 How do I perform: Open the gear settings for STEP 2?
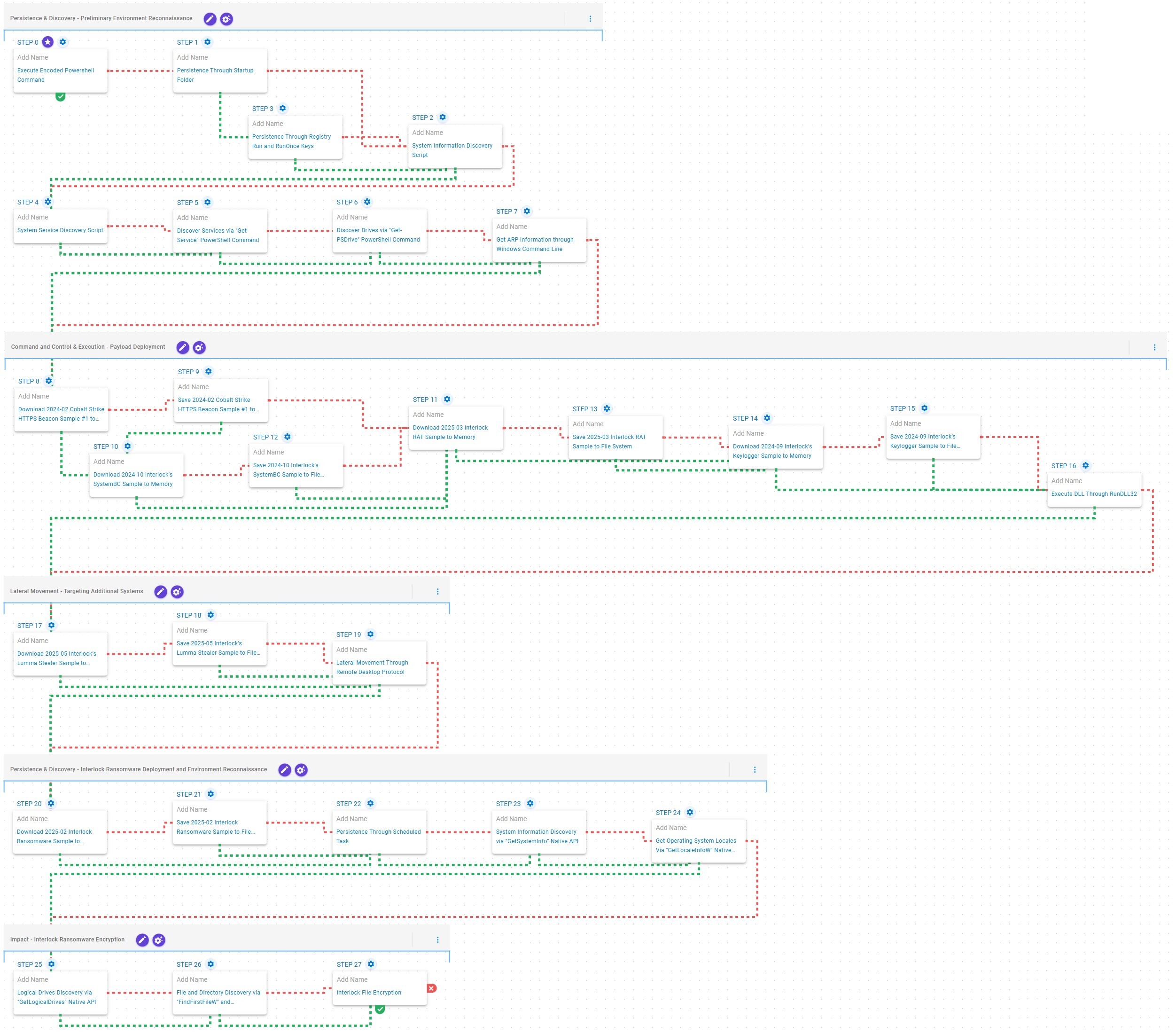(443, 117)
